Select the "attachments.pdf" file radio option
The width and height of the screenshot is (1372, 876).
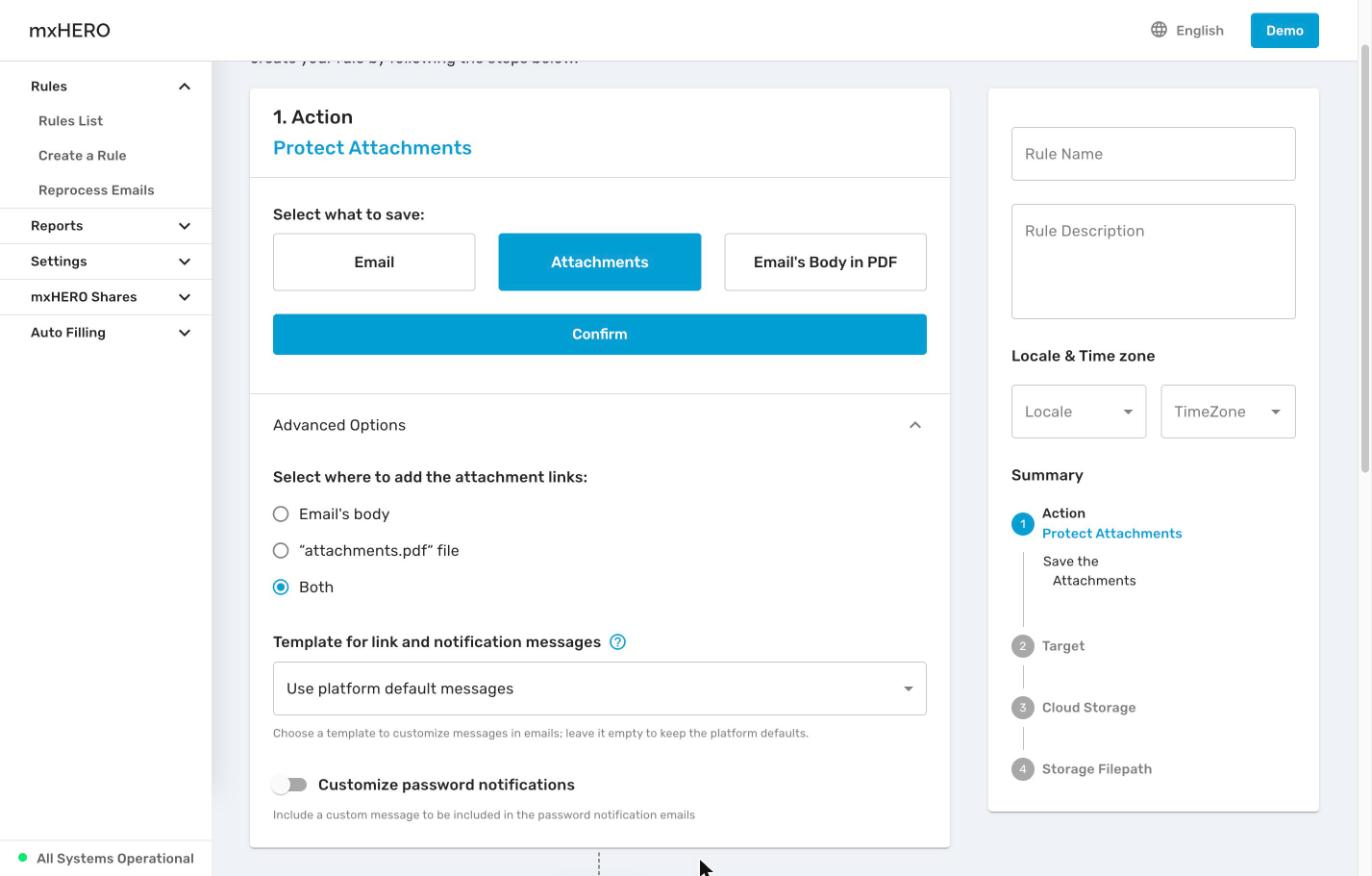(x=281, y=551)
